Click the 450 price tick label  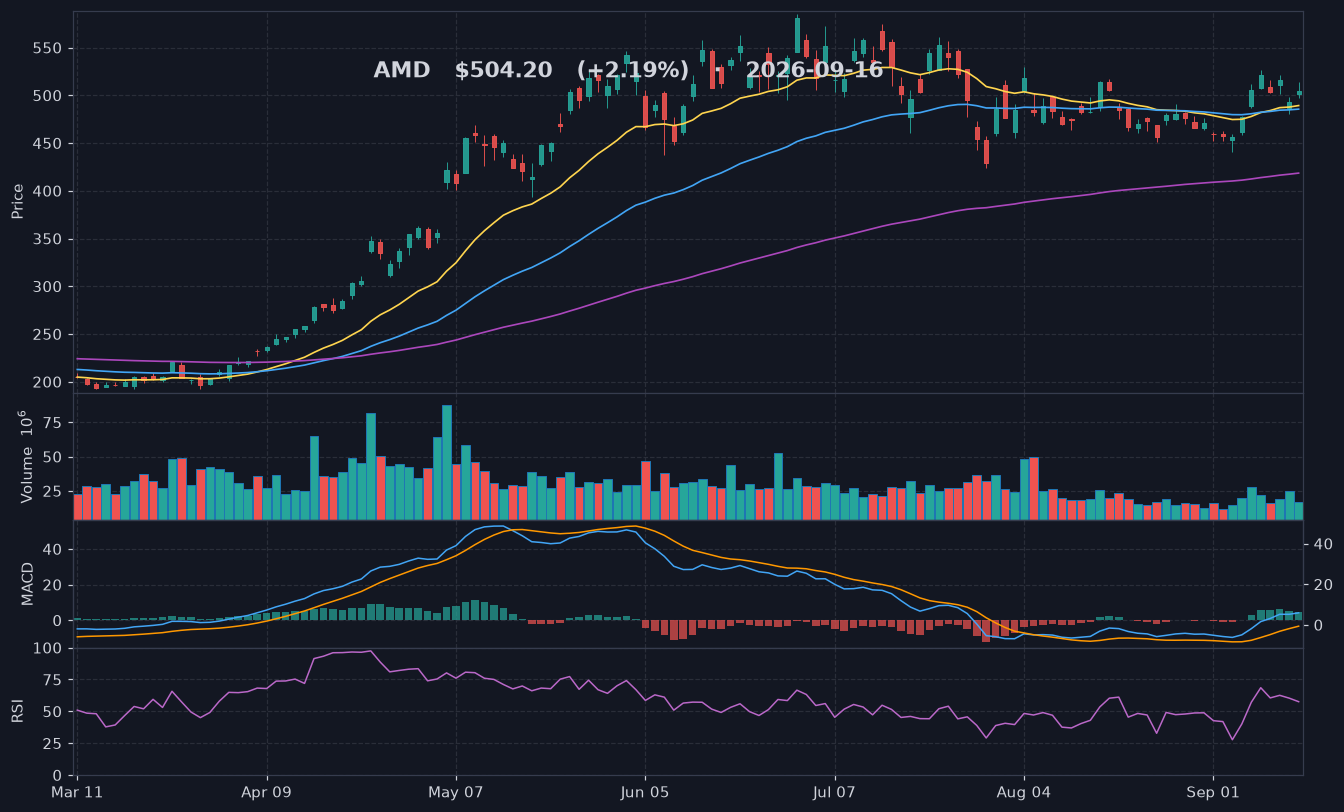(x=49, y=144)
